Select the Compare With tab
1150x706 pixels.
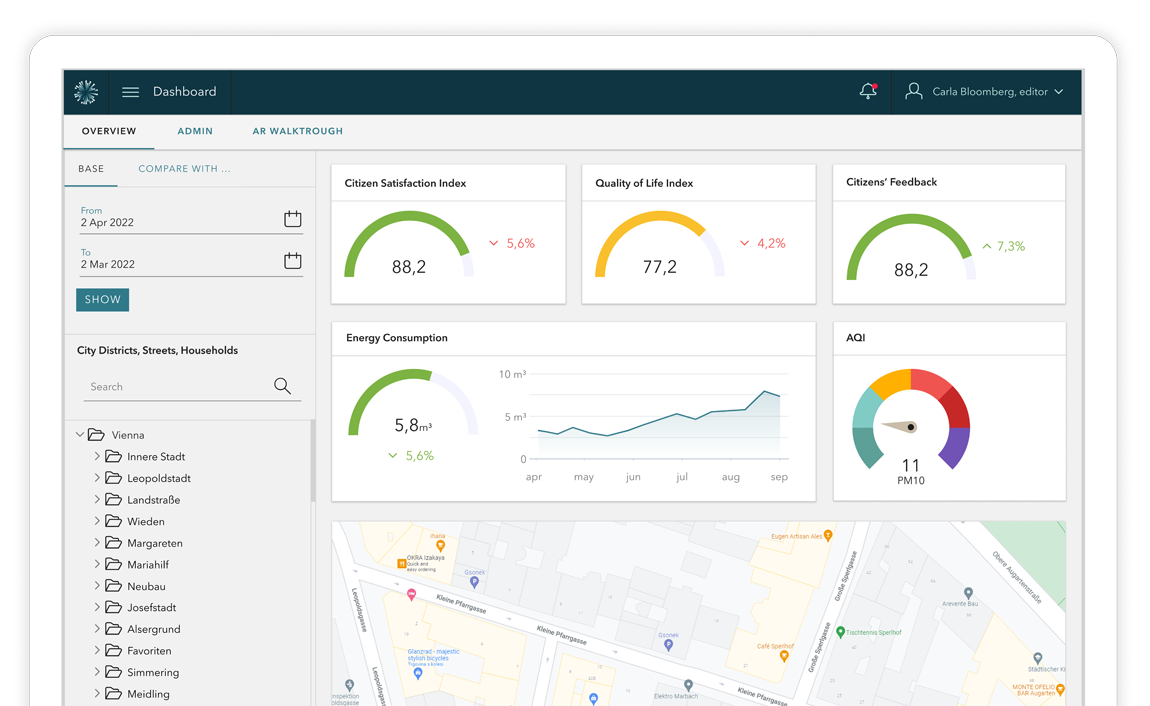pyautogui.click(x=184, y=169)
